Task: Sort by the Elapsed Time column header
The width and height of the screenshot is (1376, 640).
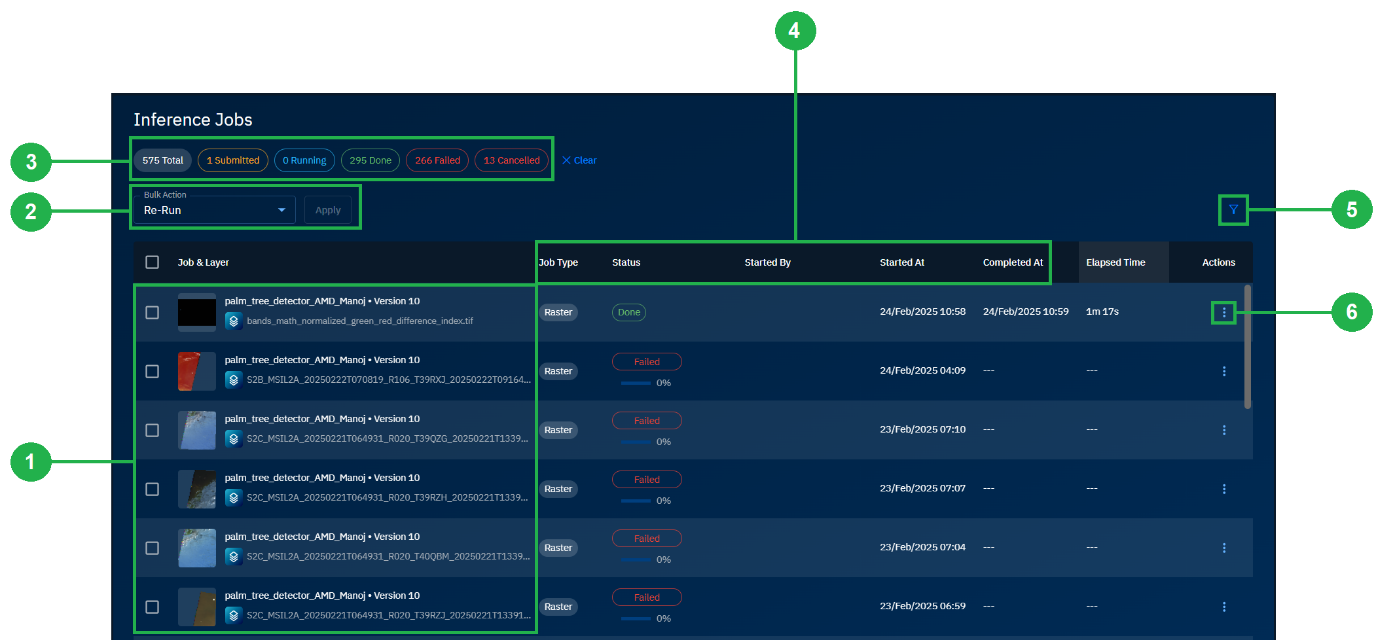Action: point(1115,263)
